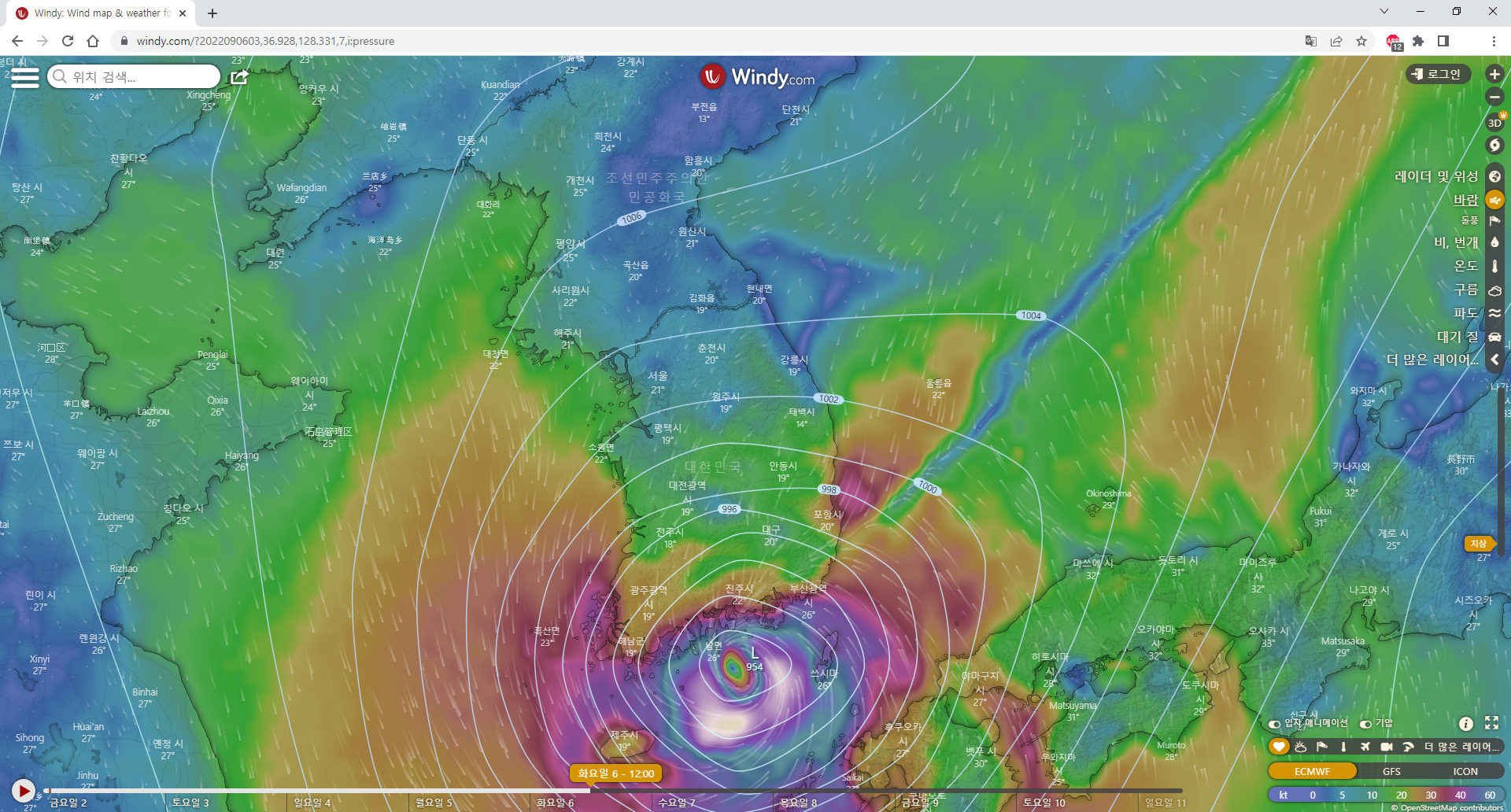Jump timeline to 수요일 7
This screenshot has height=812, width=1511.
tap(677, 803)
